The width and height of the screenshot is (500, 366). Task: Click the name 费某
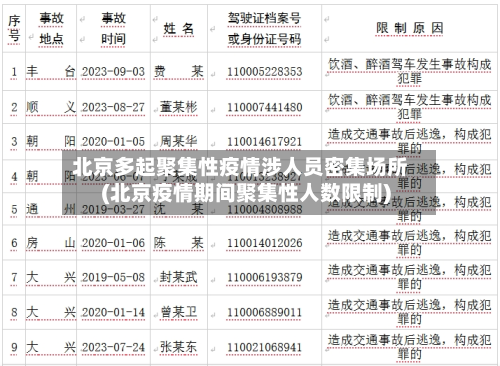178,71
